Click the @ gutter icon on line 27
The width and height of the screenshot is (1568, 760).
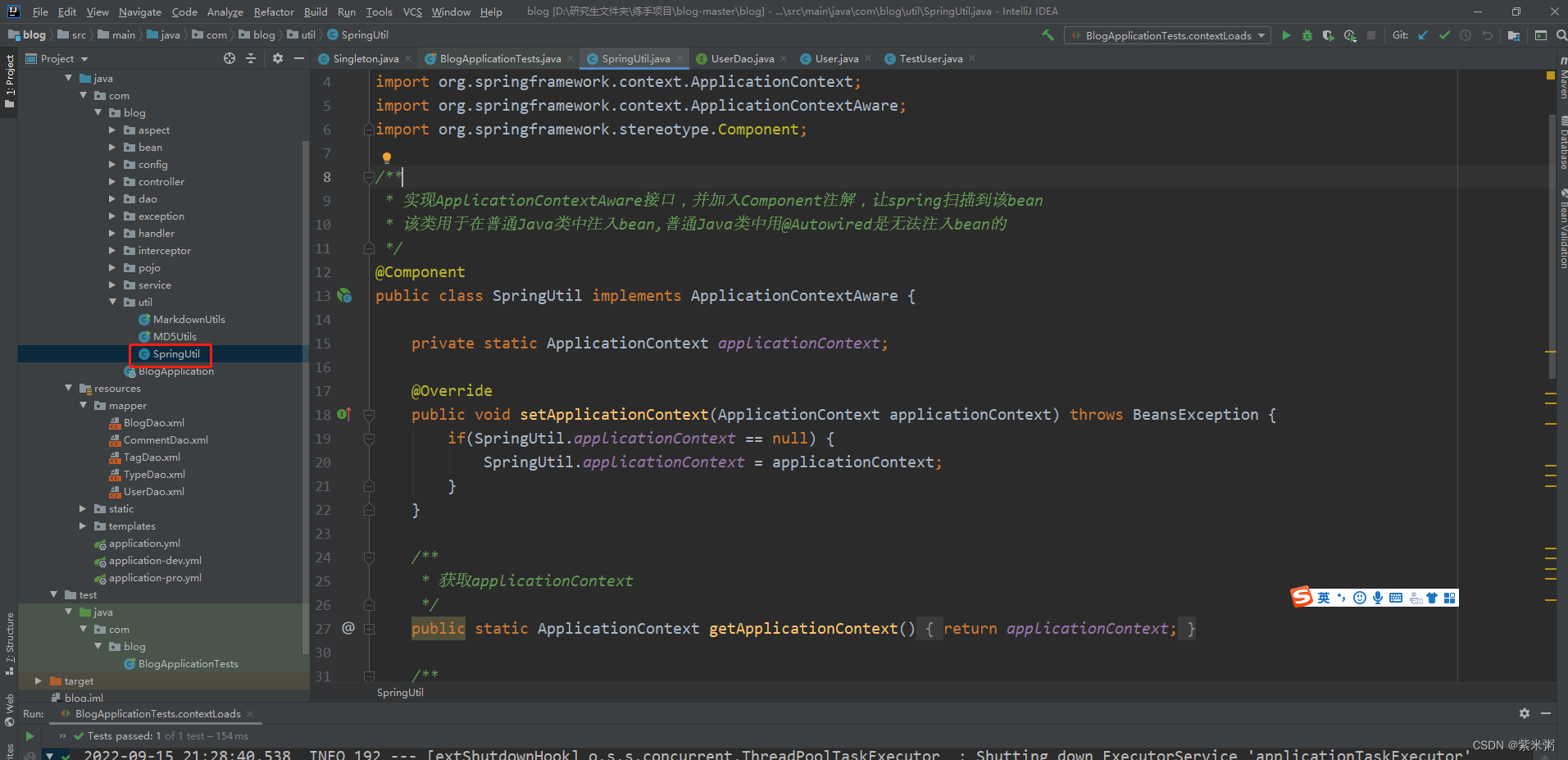tap(348, 628)
